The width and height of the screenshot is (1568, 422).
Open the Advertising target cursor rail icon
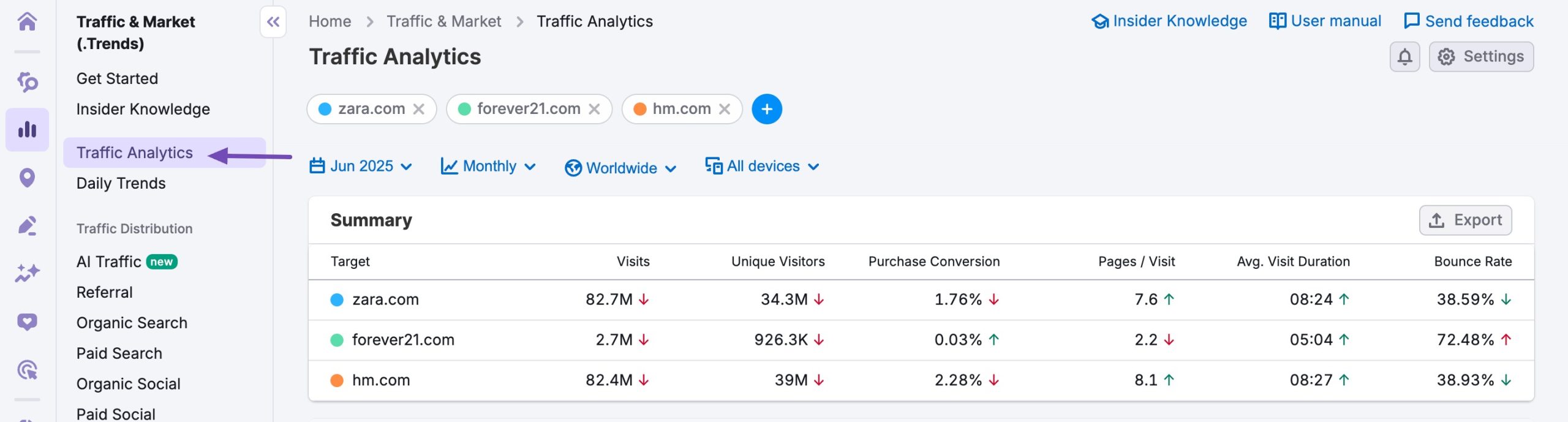pos(27,370)
